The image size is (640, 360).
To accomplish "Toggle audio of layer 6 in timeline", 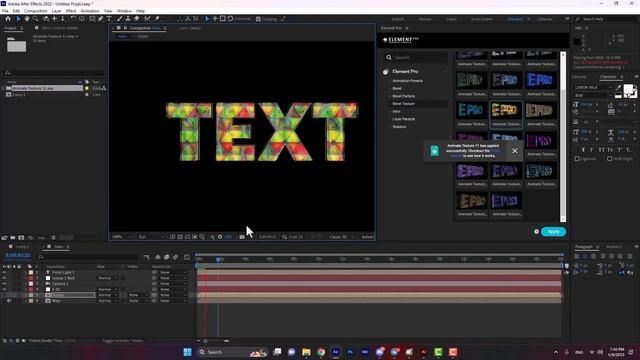I will (9, 301).
